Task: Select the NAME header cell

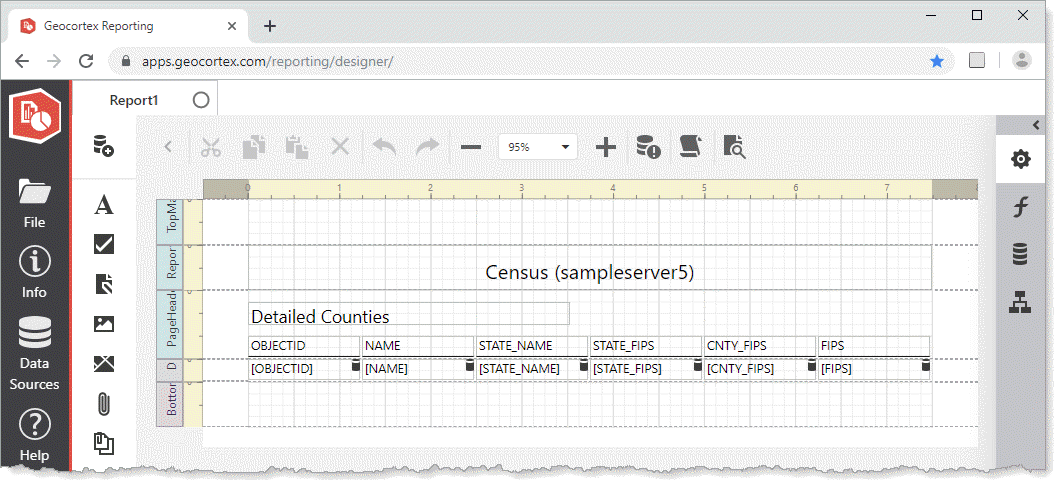Action: (x=417, y=346)
